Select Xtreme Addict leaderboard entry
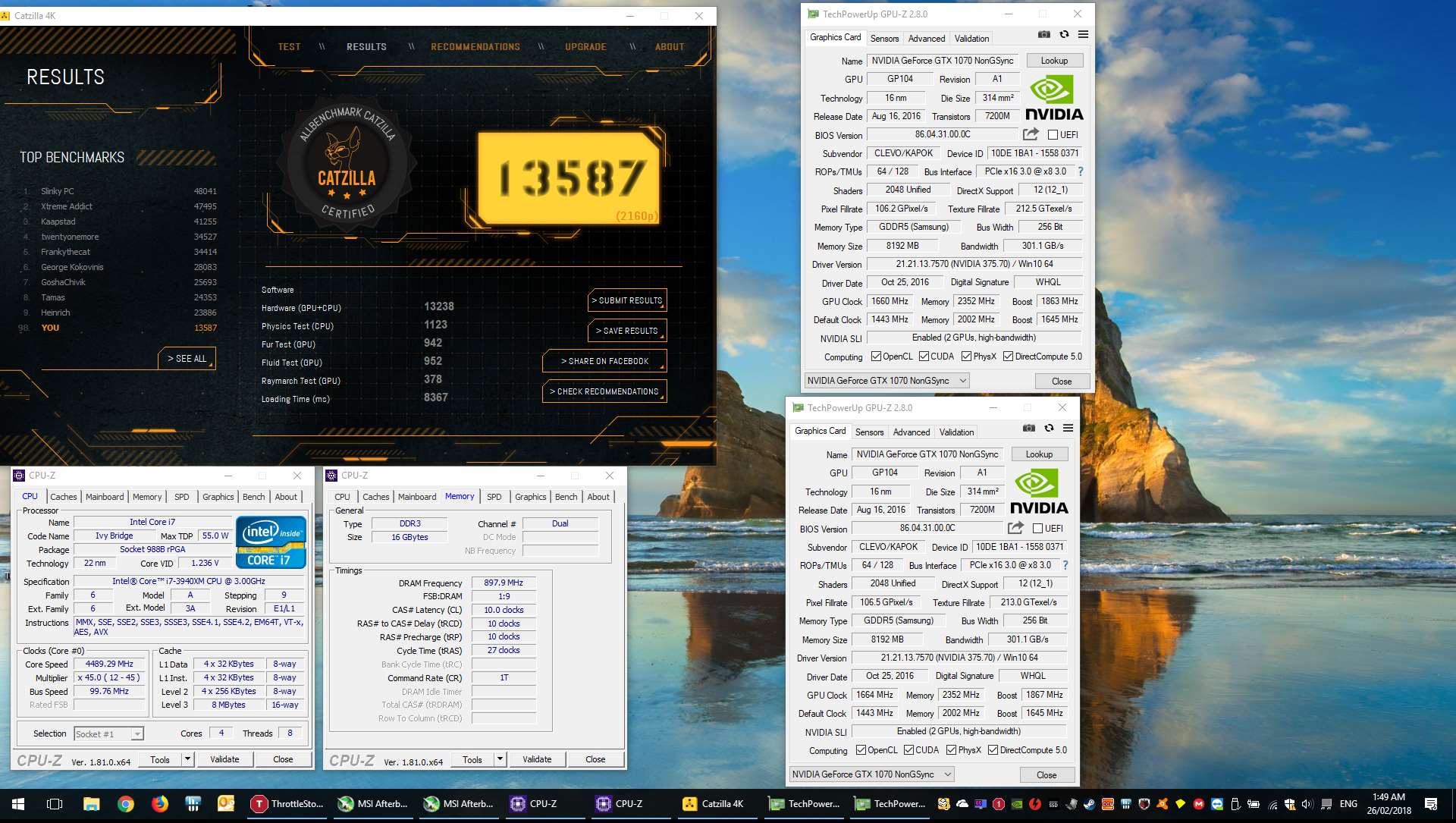Screen dimensions: 1456x823 pos(119,206)
